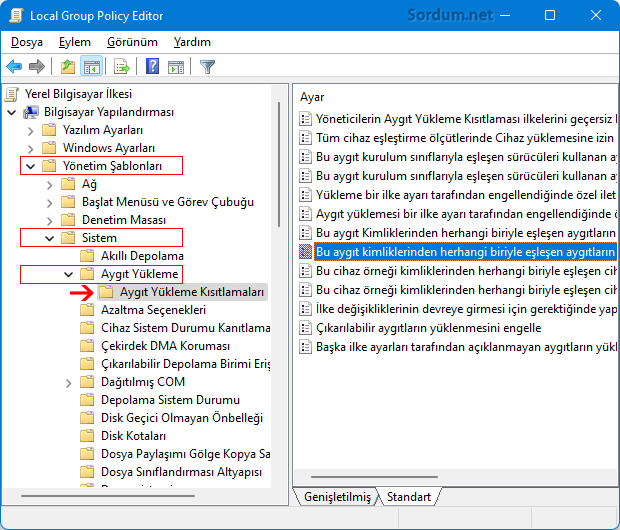Click the Back arrow toolbar icon
The height and width of the screenshot is (530, 620).
pos(14,66)
